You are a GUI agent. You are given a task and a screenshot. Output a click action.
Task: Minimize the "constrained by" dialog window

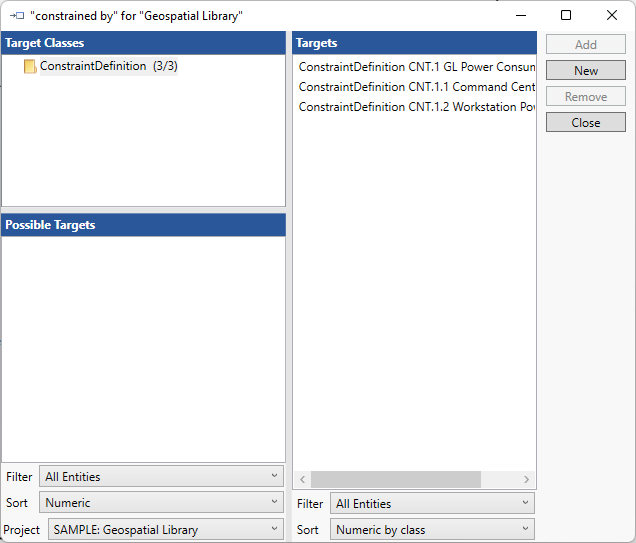coord(520,16)
